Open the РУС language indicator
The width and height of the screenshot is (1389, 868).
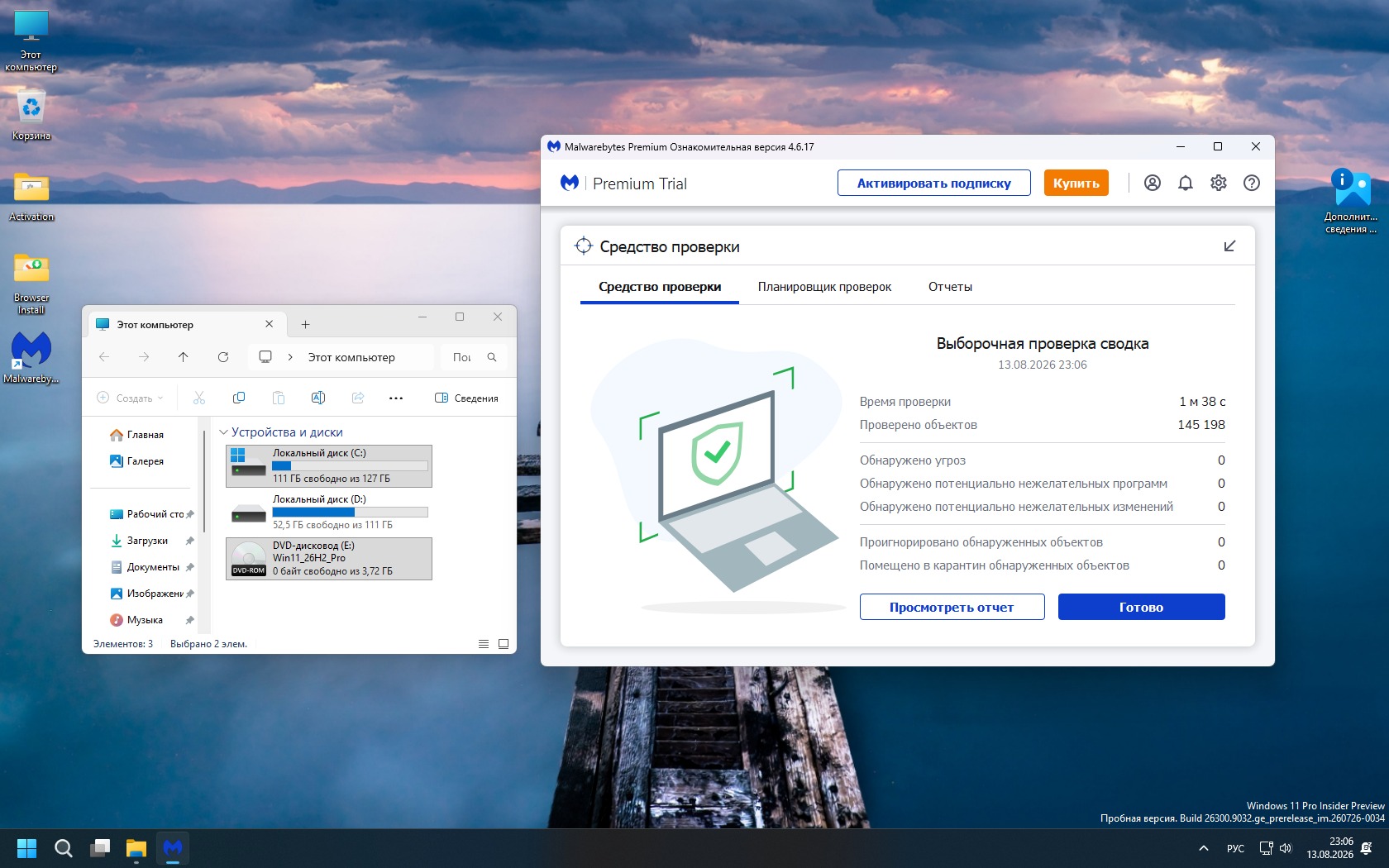click(1235, 848)
